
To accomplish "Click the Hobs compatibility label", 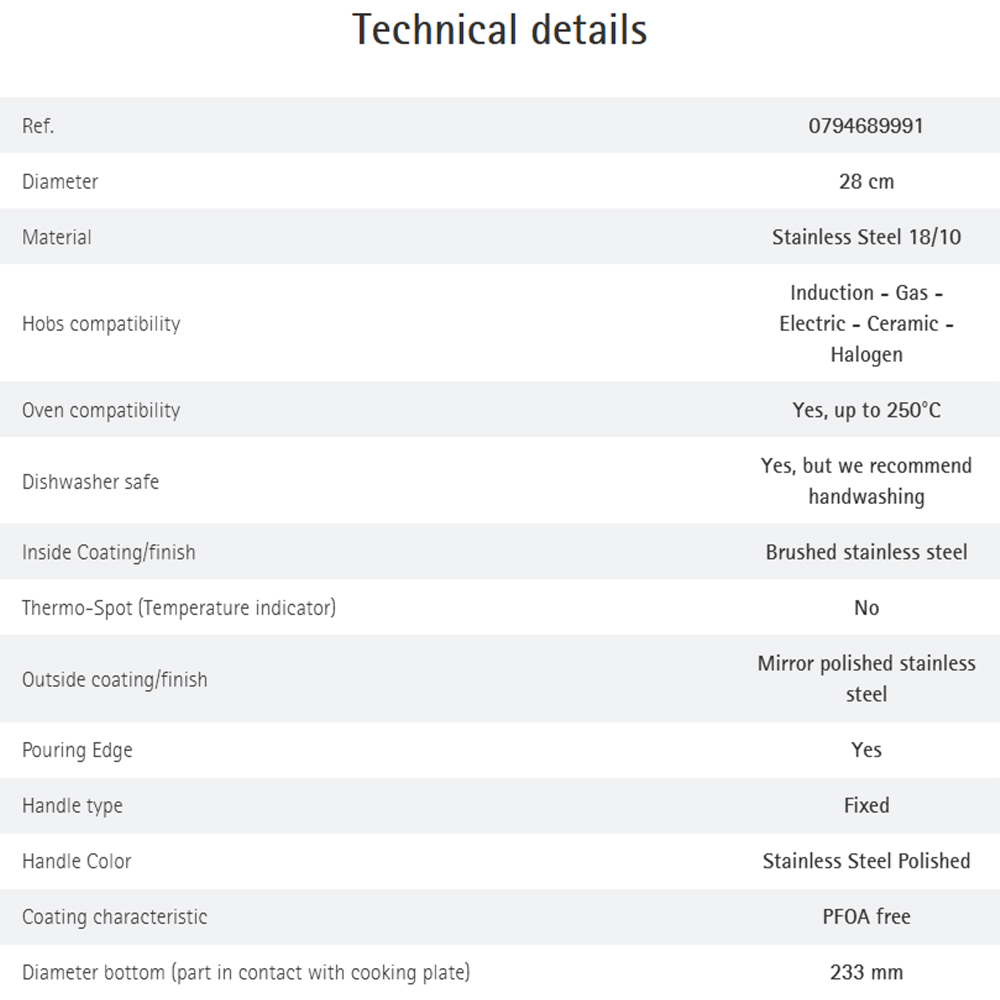I will pyautogui.click(x=101, y=324).
